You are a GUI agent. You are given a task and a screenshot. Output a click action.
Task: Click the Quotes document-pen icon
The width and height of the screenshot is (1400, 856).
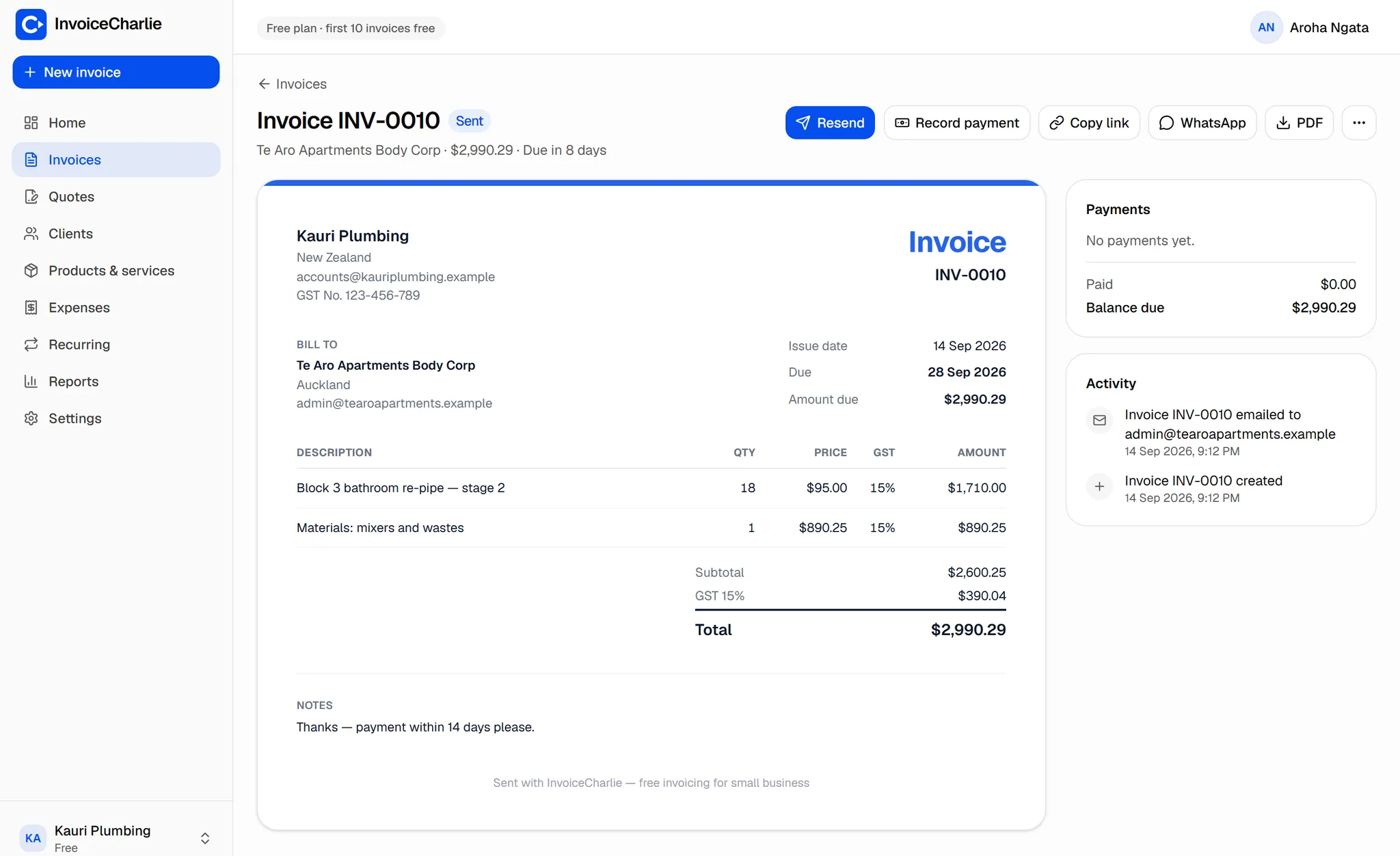[31, 197]
